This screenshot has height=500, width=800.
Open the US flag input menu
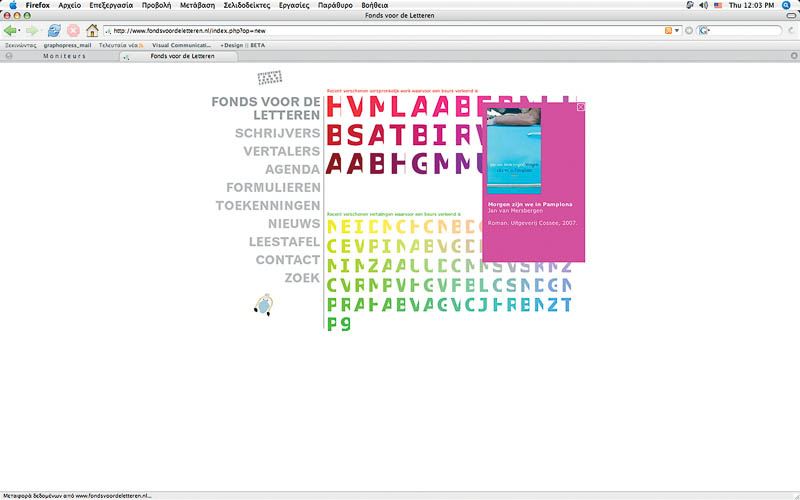tap(718, 5)
